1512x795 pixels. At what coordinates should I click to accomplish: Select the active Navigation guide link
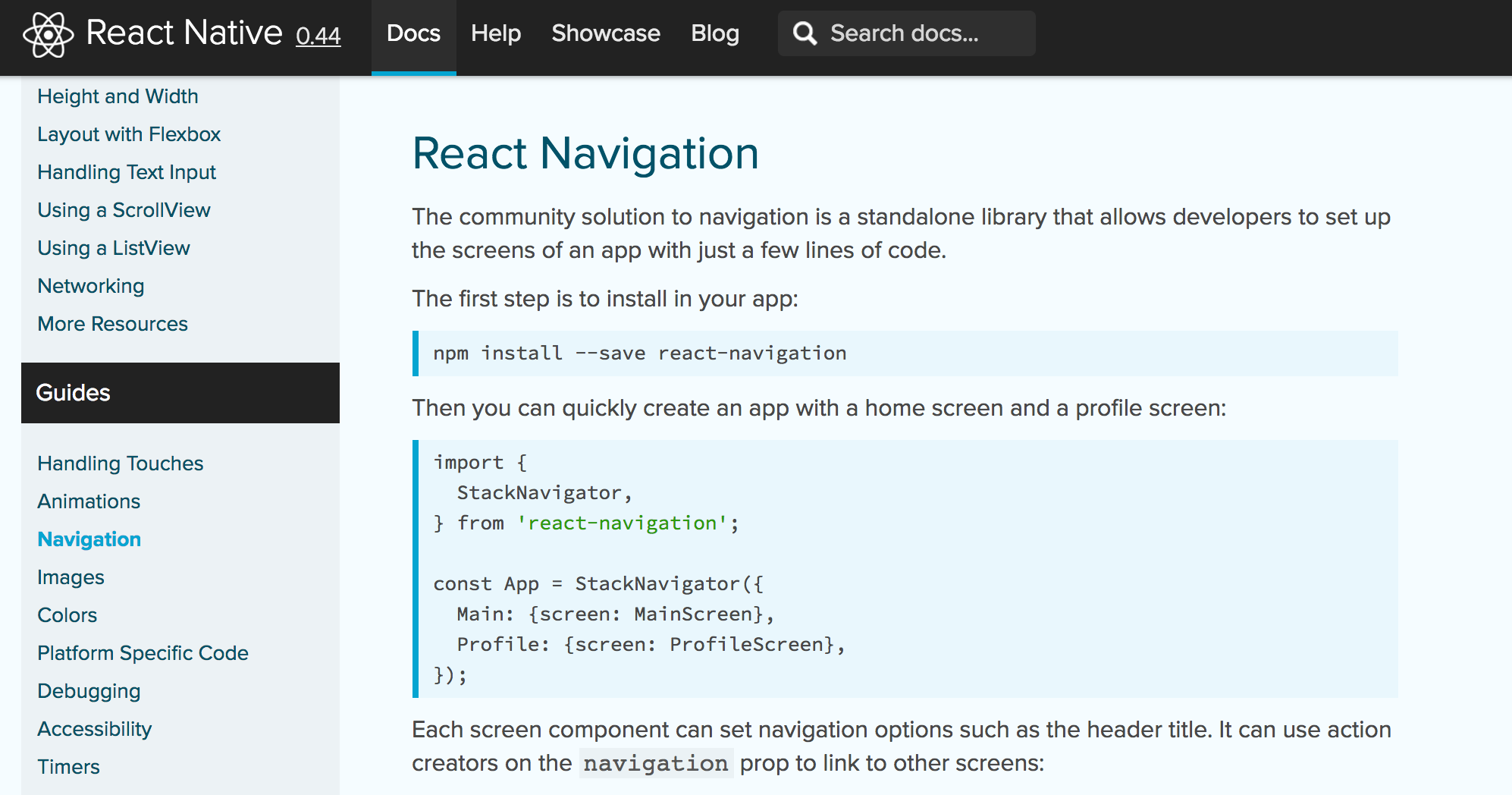89,539
